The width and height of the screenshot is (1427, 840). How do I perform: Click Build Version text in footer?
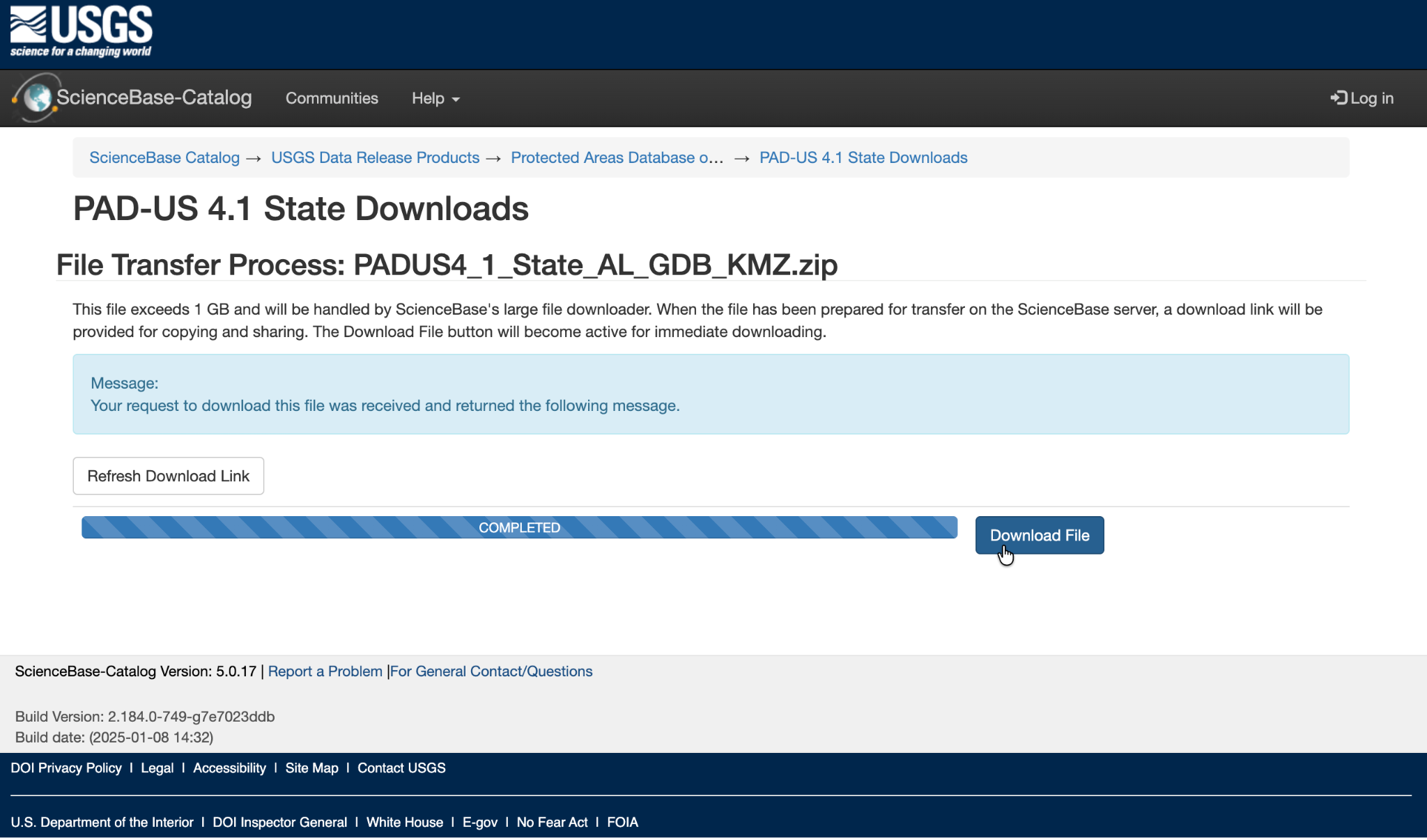click(x=145, y=716)
